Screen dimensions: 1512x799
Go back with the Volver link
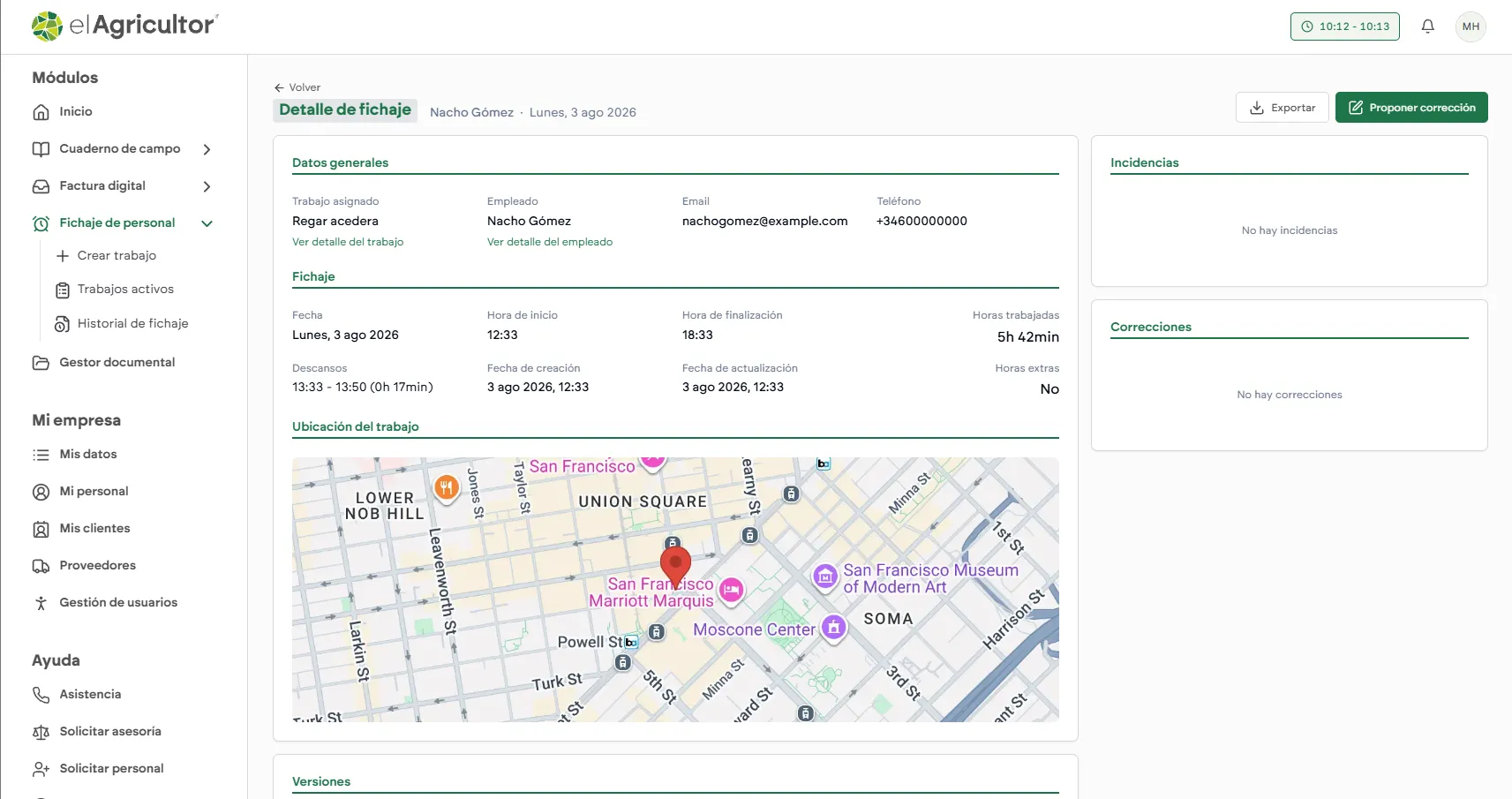coord(297,87)
